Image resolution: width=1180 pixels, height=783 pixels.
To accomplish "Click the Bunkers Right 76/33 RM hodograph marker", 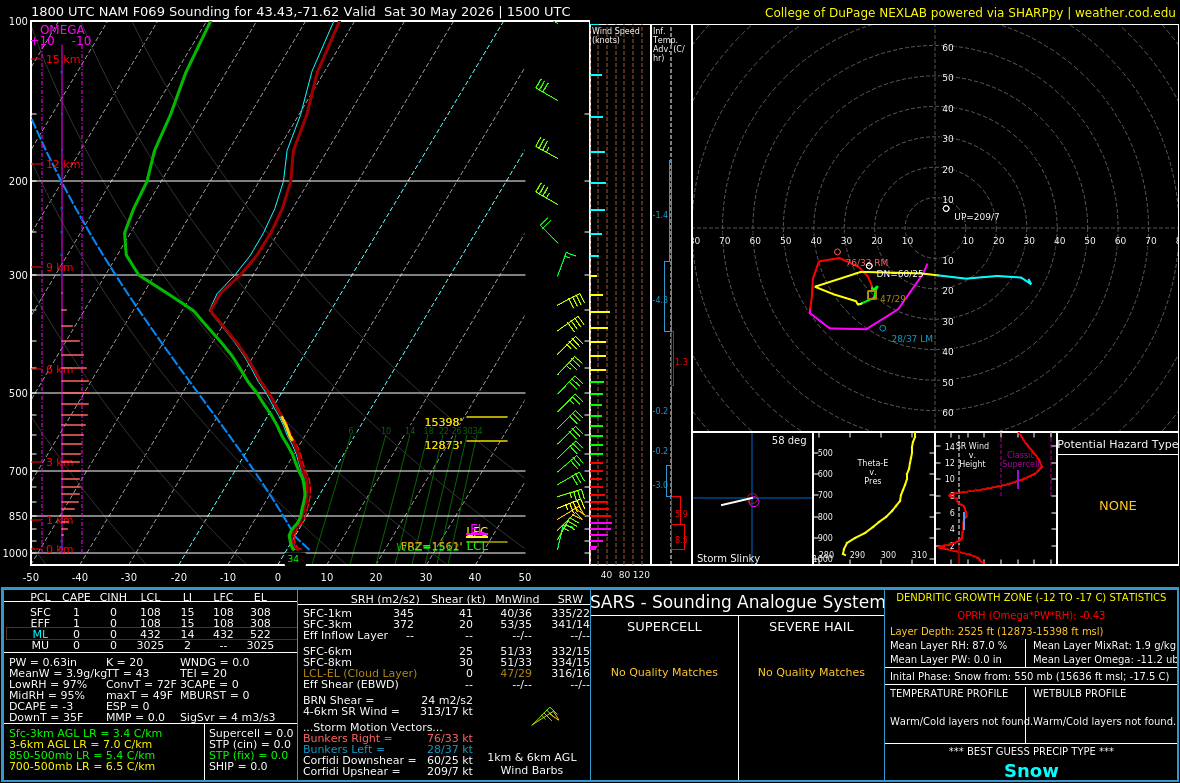I will click(838, 252).
